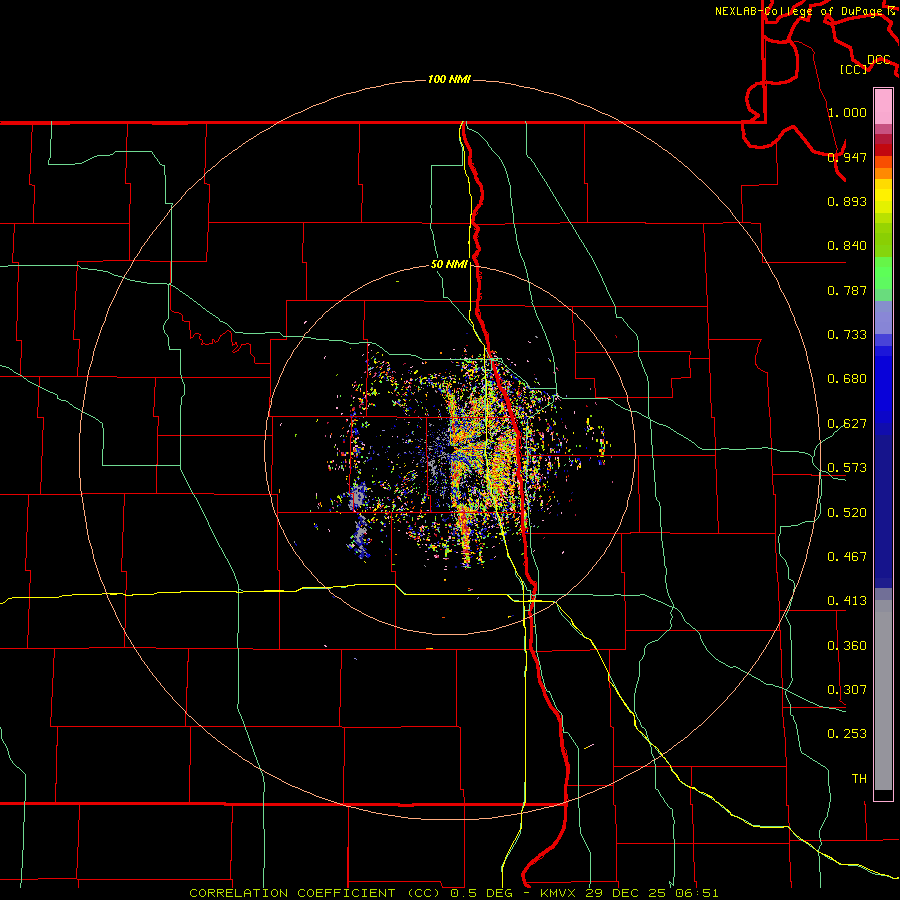Viewport: 900px width, 900px height.
Task: Select the 0.893 scale value
Action: click(847, 201)
